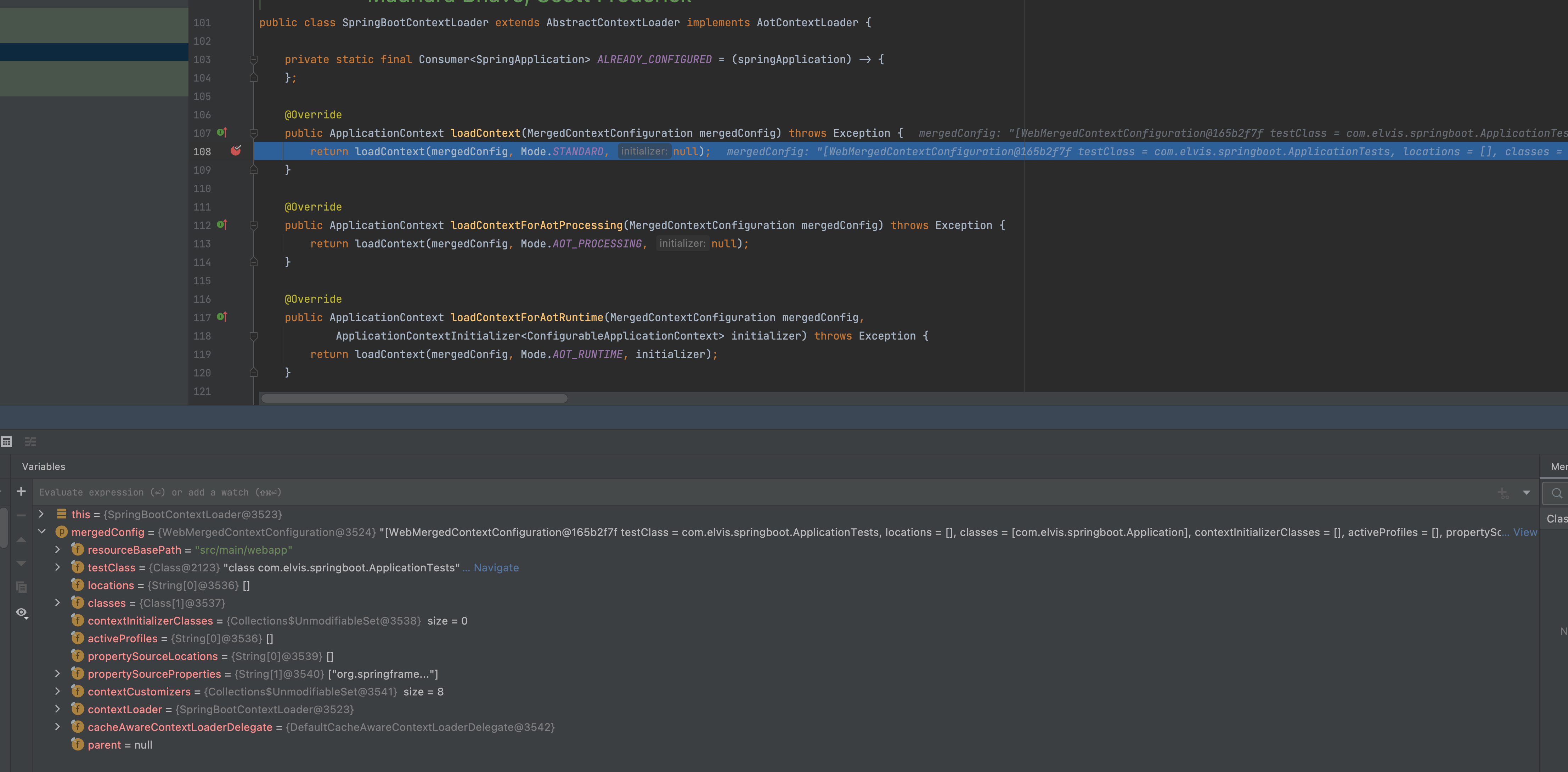Click the loadContextForAotRuntime method name

pyautogui.click(x=526, y=317)
